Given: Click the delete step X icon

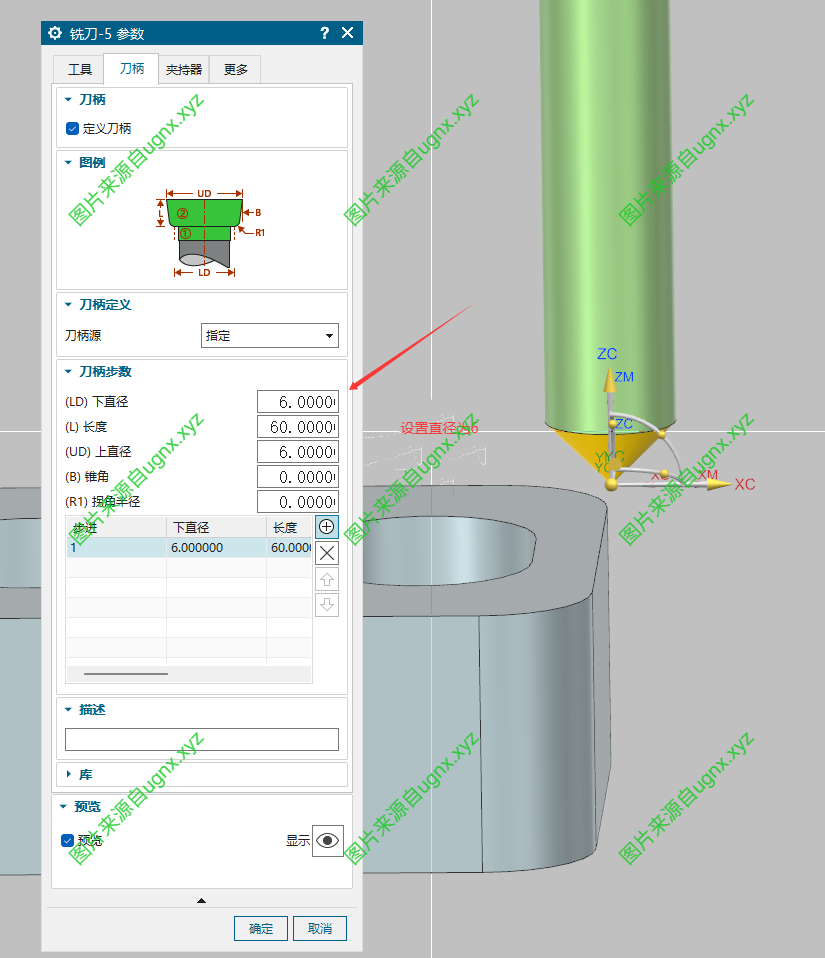Looking at the screenshot, I should point(326,553).
